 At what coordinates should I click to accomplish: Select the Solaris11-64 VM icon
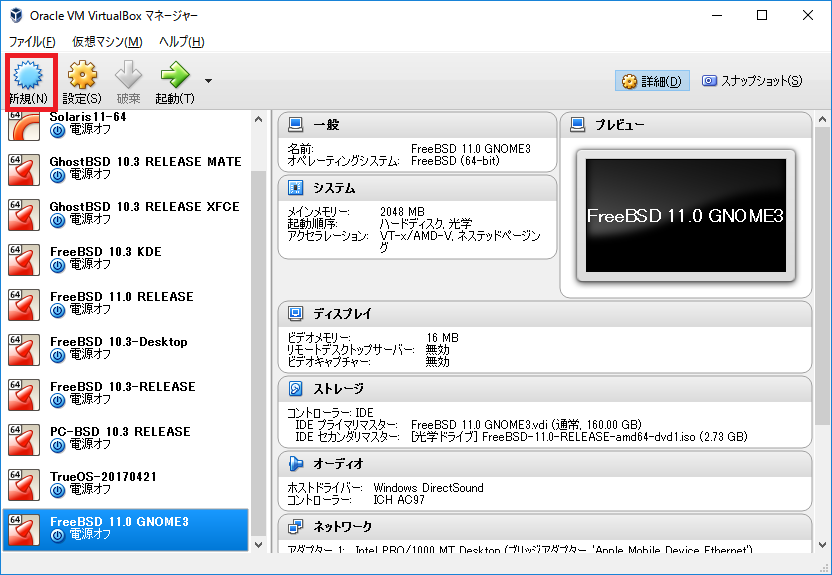(x=24, y=126)
